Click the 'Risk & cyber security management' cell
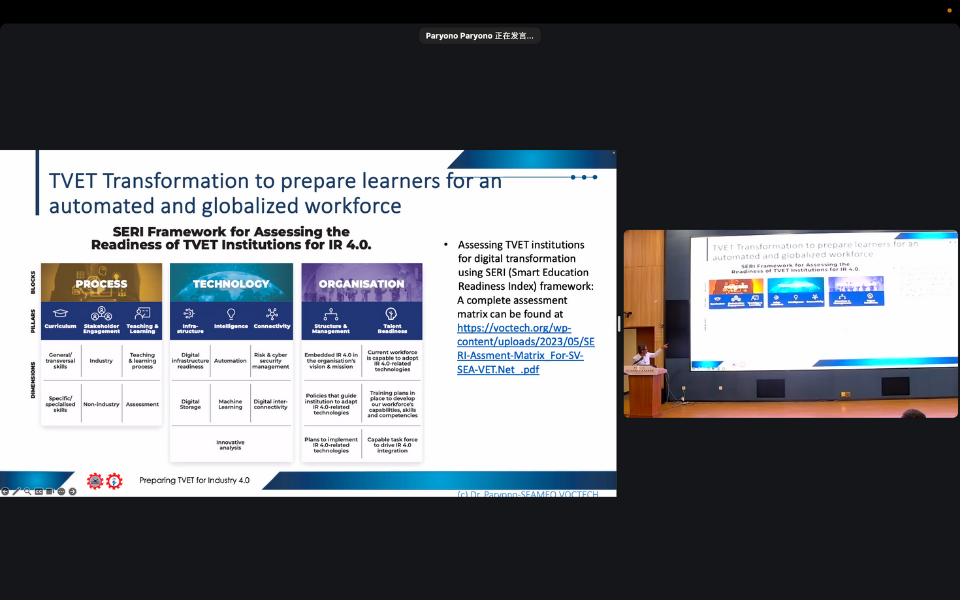Screen dimensions: 960x600 coord(271,361)
